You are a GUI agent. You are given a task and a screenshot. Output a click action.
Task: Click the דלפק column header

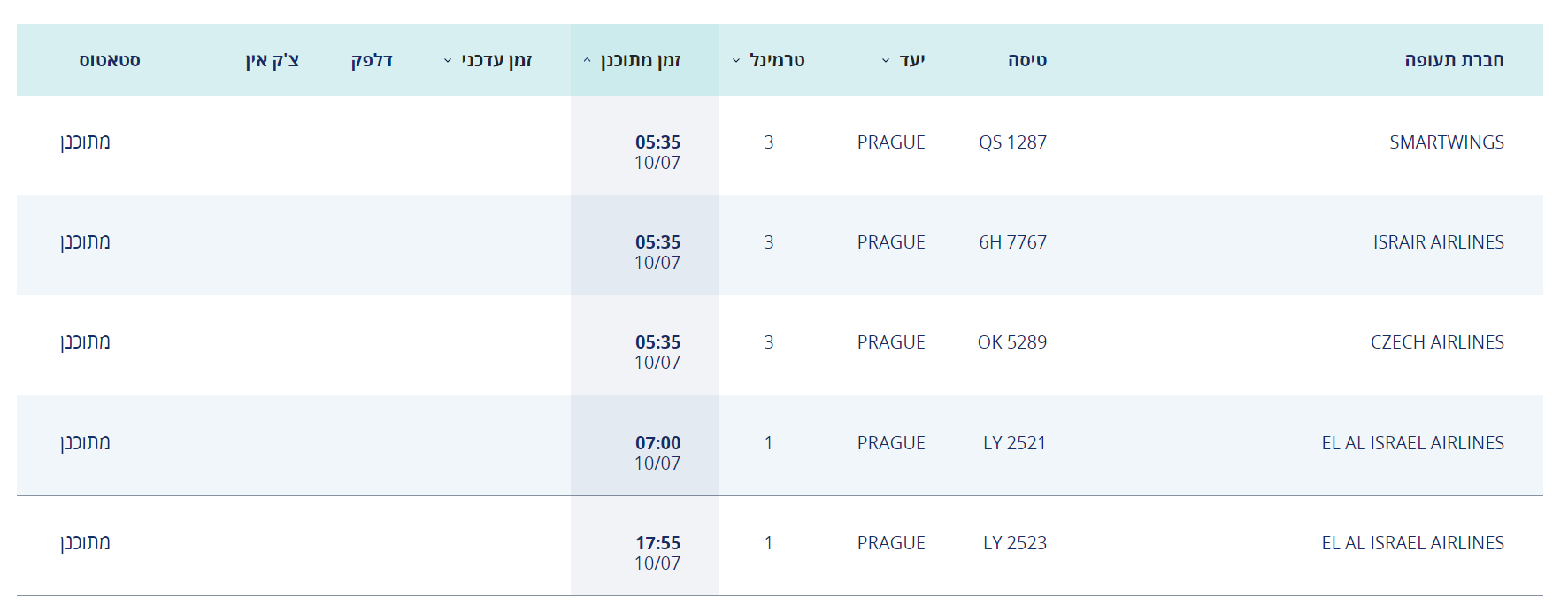(x=373, y=60)
